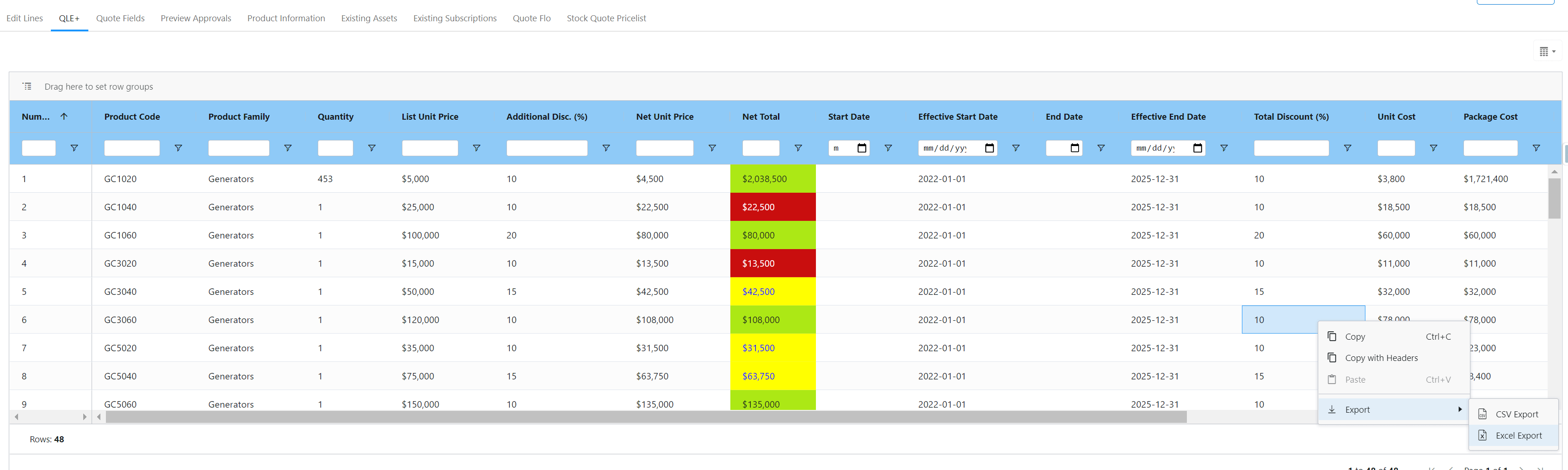Click the ascending sort arrow on Number column
The image size is (1568, 470).
[x=64, y=116]
